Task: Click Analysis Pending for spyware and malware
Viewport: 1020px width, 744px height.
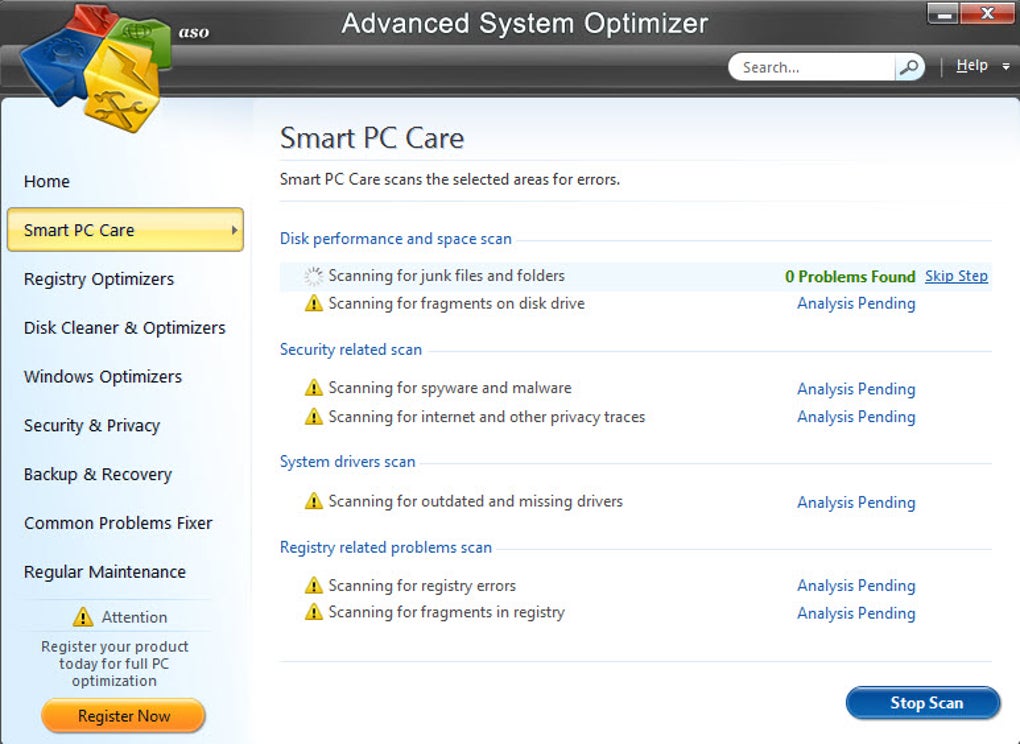Action: pyautogui.click(x=856, y=389)
